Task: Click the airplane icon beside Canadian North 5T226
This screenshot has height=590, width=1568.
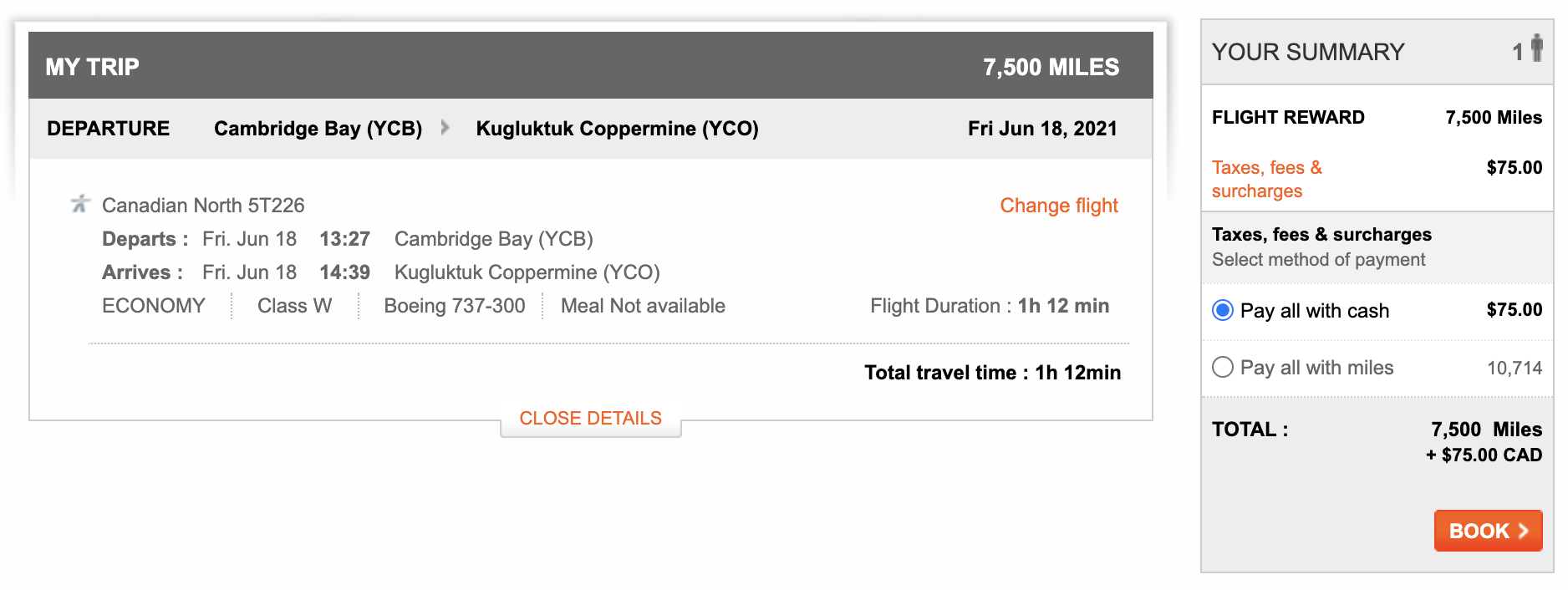Action: click(x=80, y=204)
